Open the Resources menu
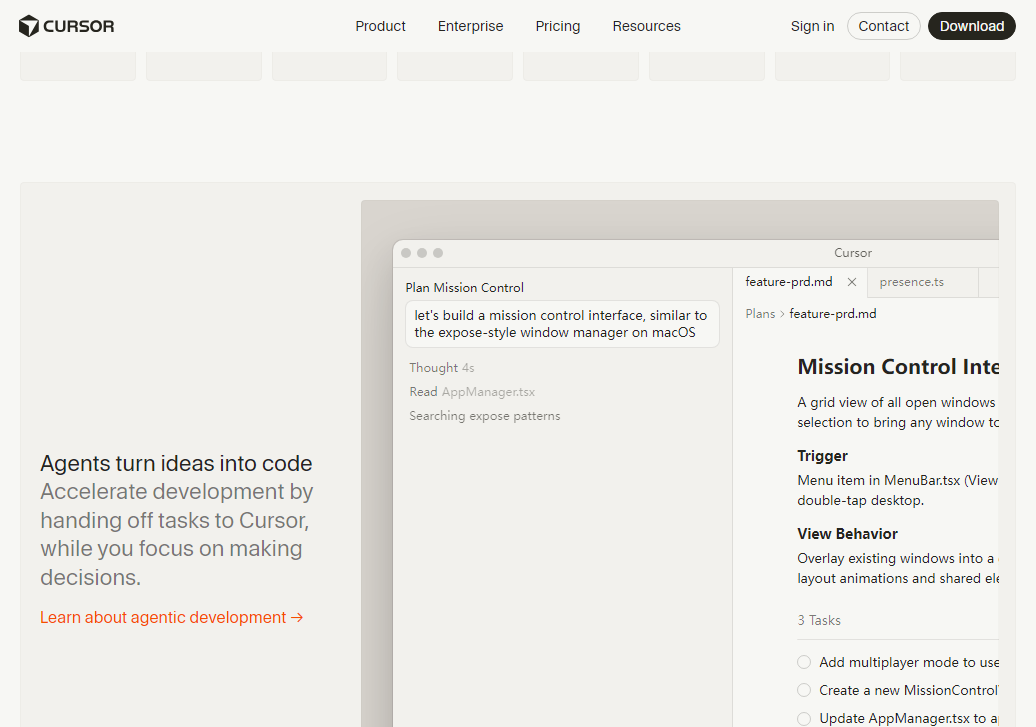Viewport: 1036px width, 727px height. (646, 26)
